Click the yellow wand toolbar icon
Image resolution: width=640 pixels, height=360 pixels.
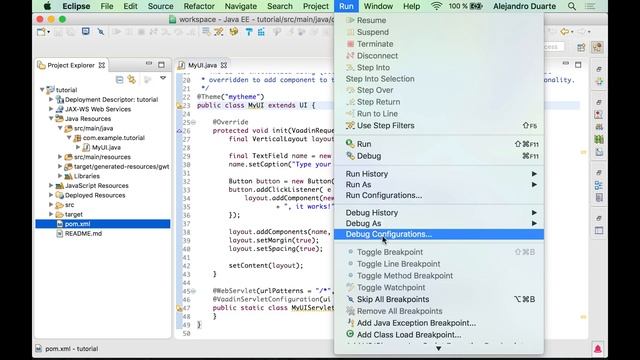[x=219, y=31]
